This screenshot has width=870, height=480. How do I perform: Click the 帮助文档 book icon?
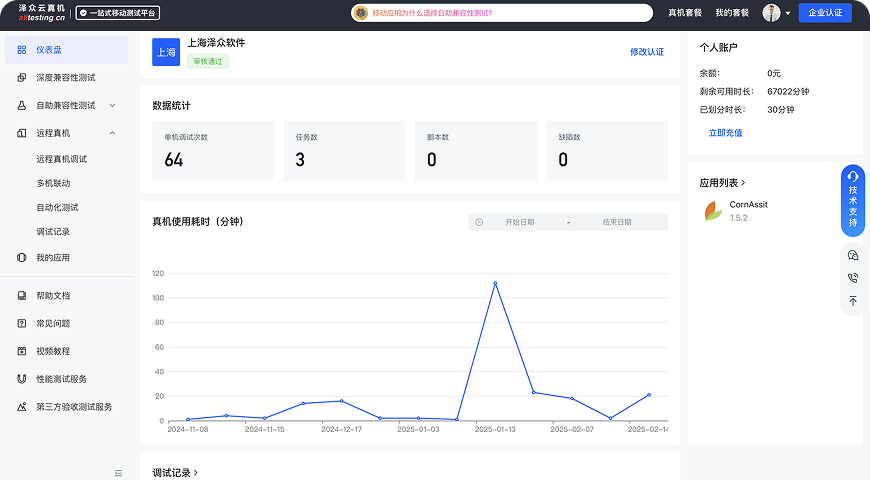22,296
